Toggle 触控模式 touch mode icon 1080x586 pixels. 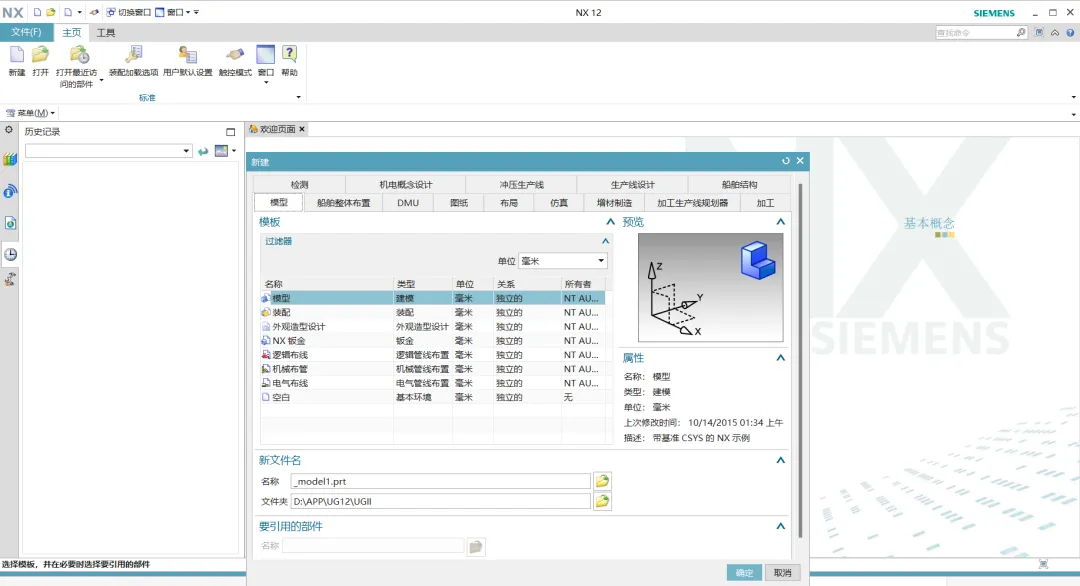point(235,55)
